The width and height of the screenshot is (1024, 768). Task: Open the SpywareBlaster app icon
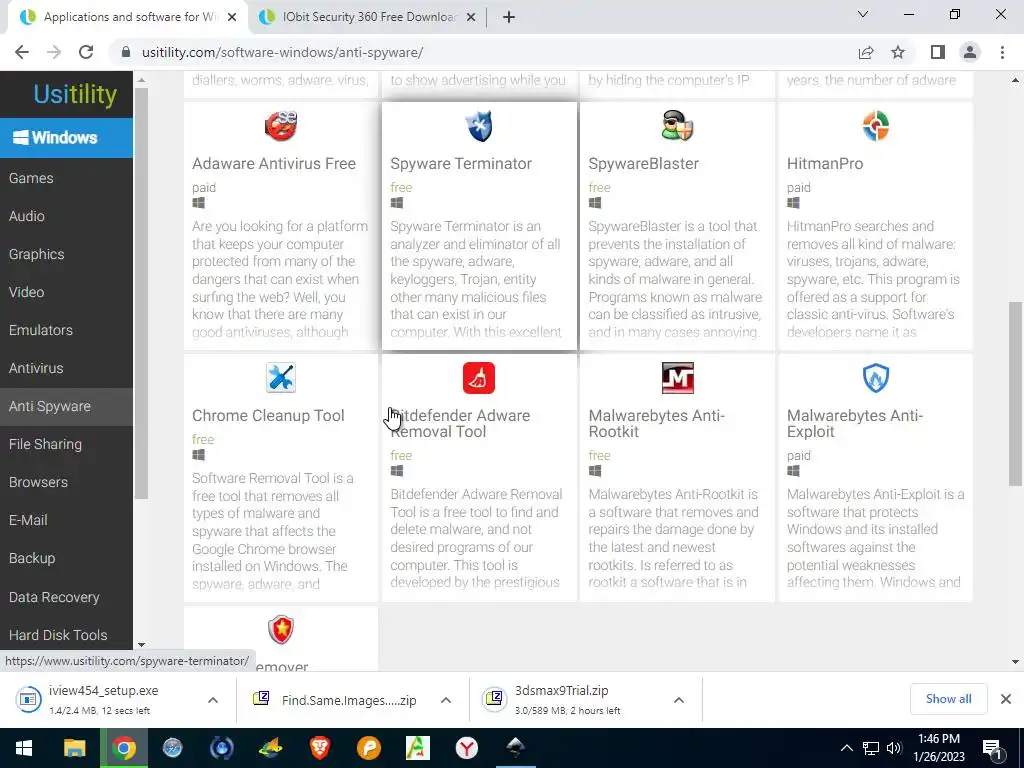coord(677,126)
